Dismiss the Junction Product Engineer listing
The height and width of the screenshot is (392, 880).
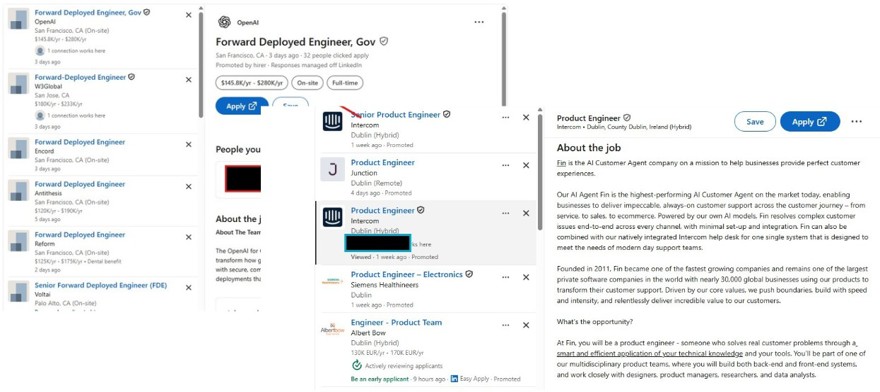526,165
